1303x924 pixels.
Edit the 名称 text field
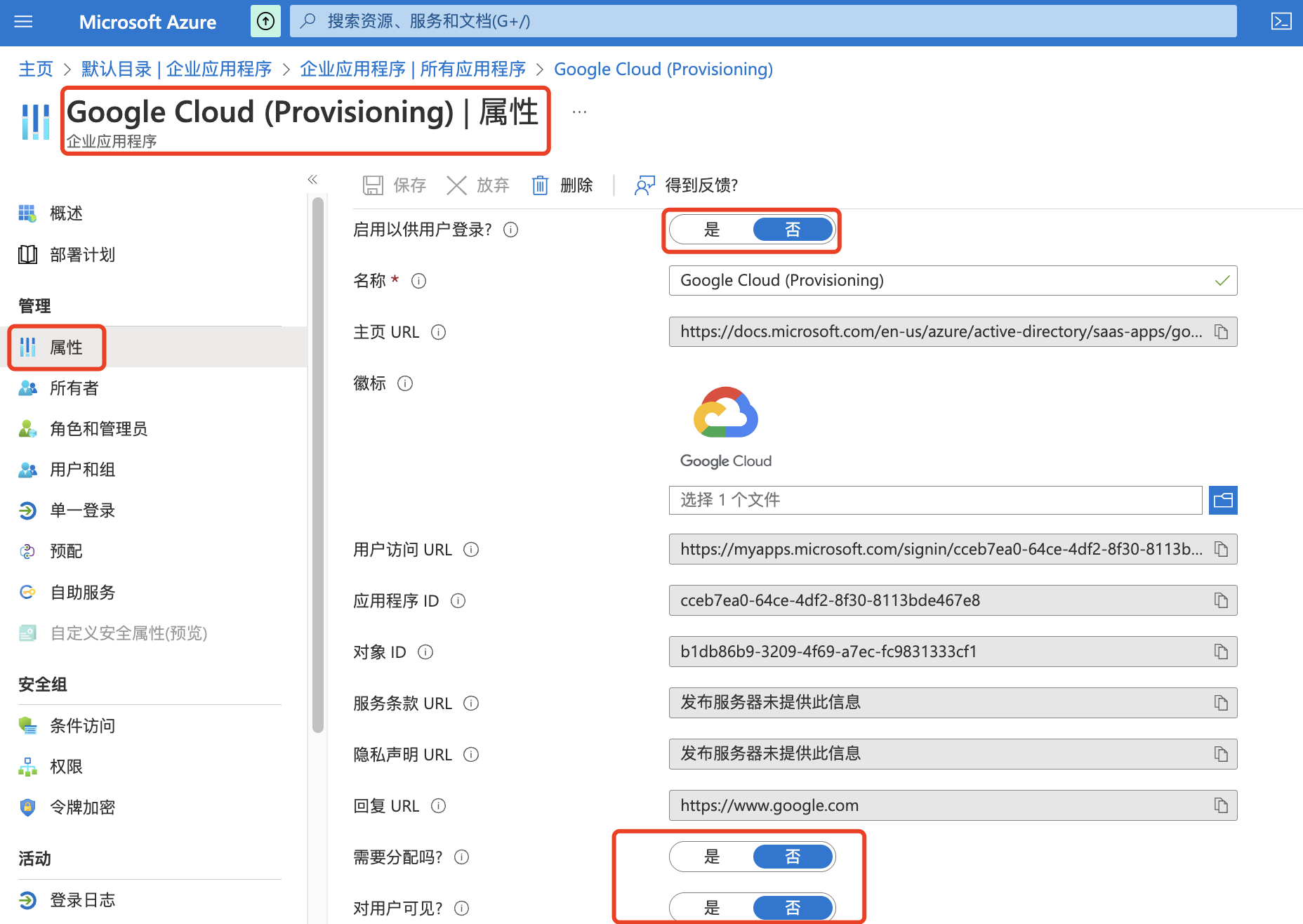[x=953, y=281]
